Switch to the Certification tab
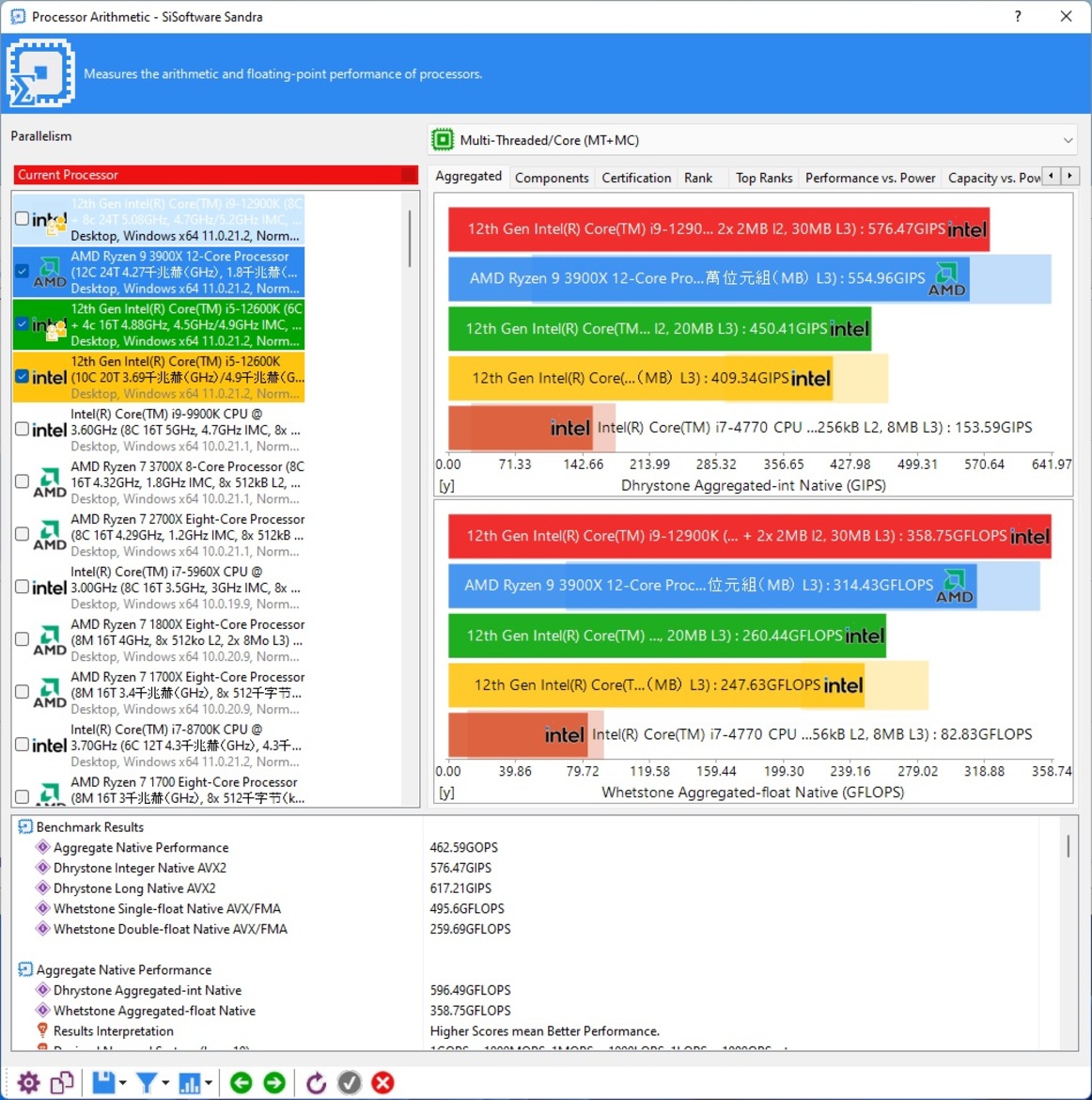This screenshot has width=1092, height=1100. click(x=636, y=179)
